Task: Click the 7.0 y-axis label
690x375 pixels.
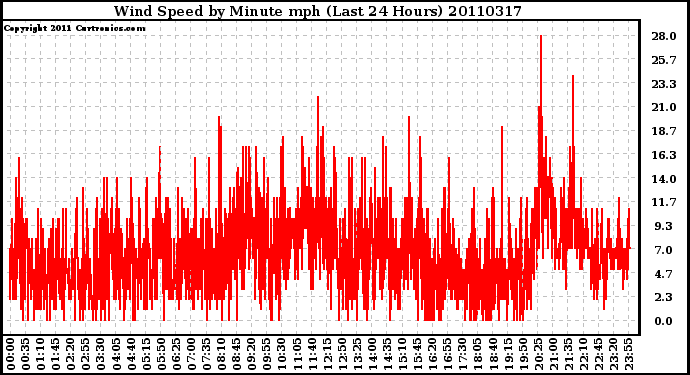Action: 665,250
